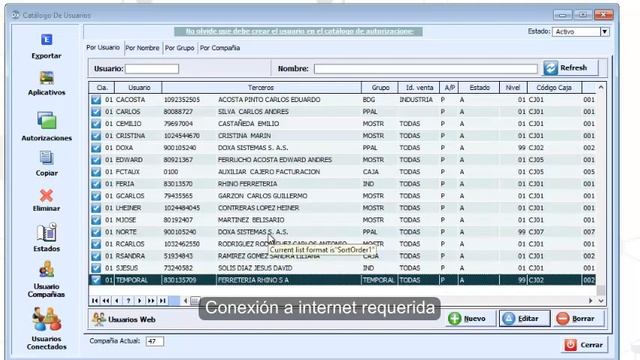
Task: Click the Catálogo De Usuarios window icon
Action: click(16, 15)
